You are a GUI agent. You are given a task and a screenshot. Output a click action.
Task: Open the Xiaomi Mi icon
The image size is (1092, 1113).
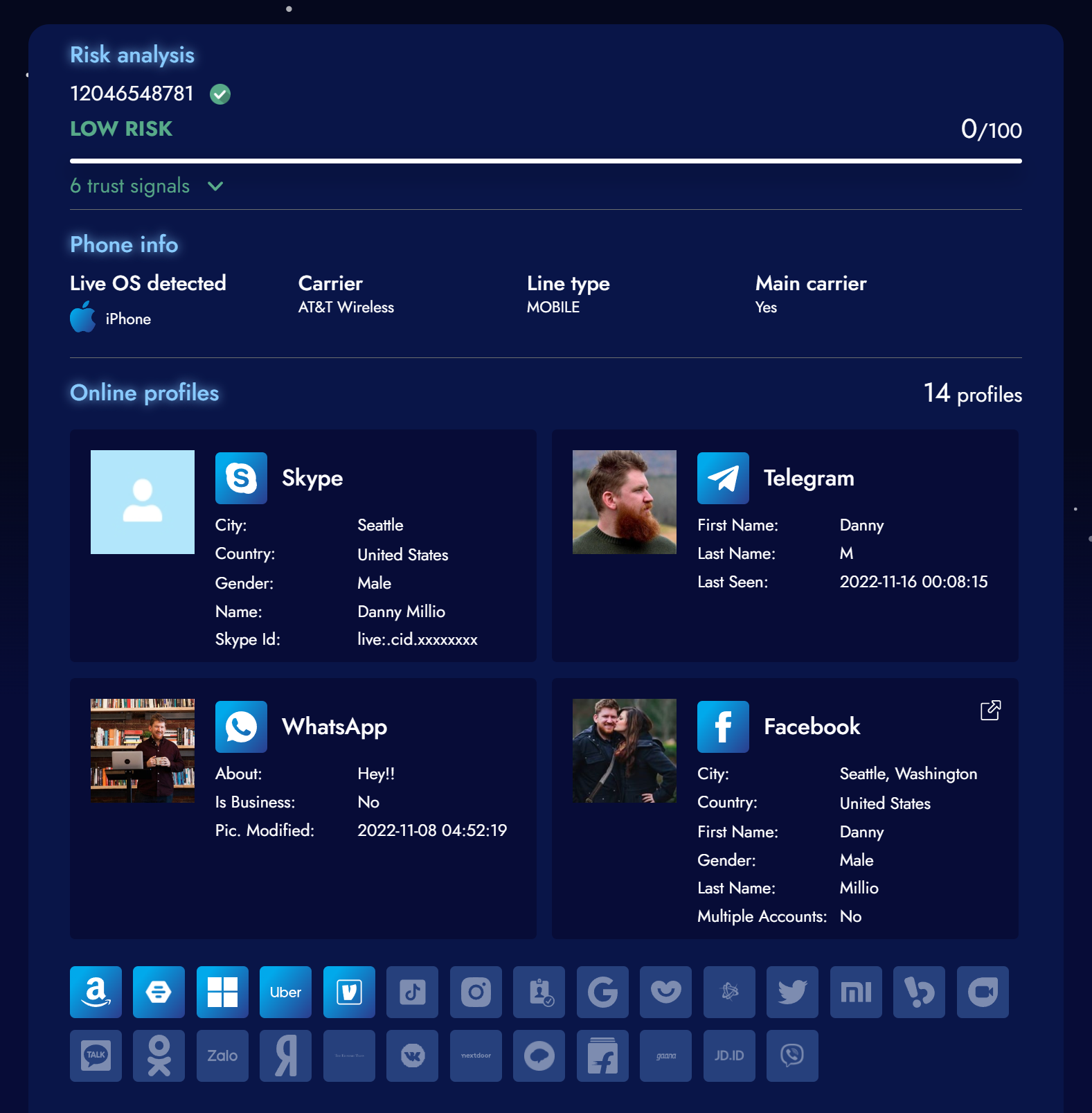pos(856,992)
